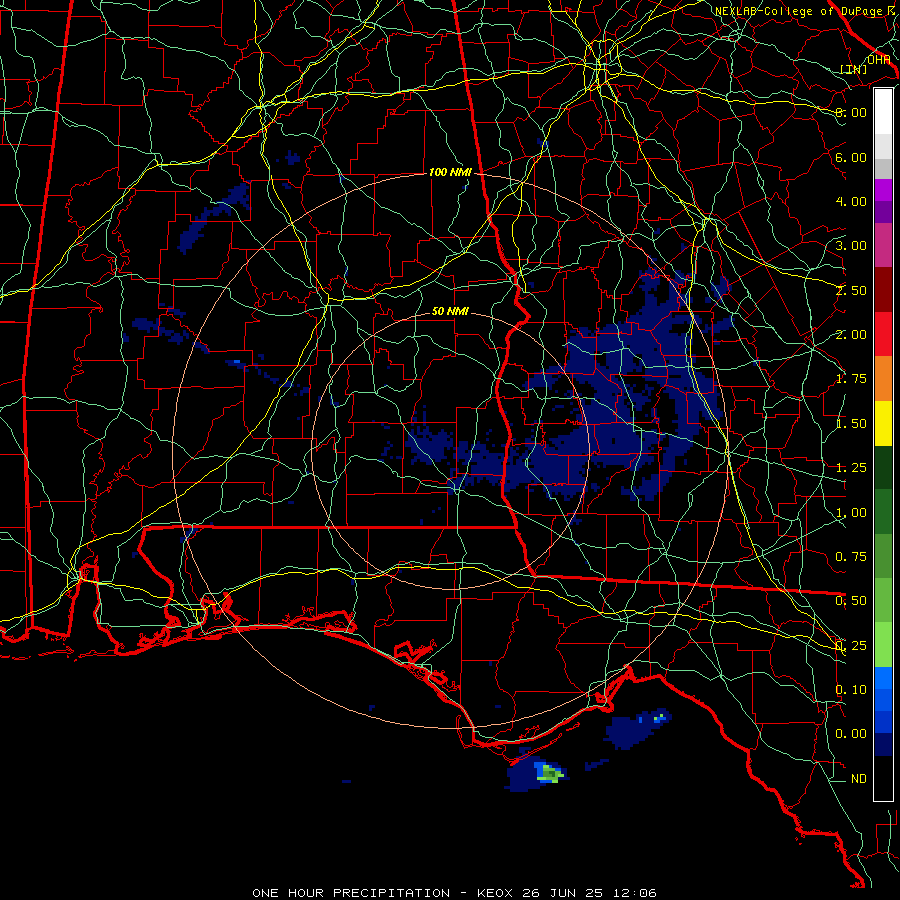Screen dimensions: 900x900
Task: Click the '0.75' legend value
Action: 851,556
